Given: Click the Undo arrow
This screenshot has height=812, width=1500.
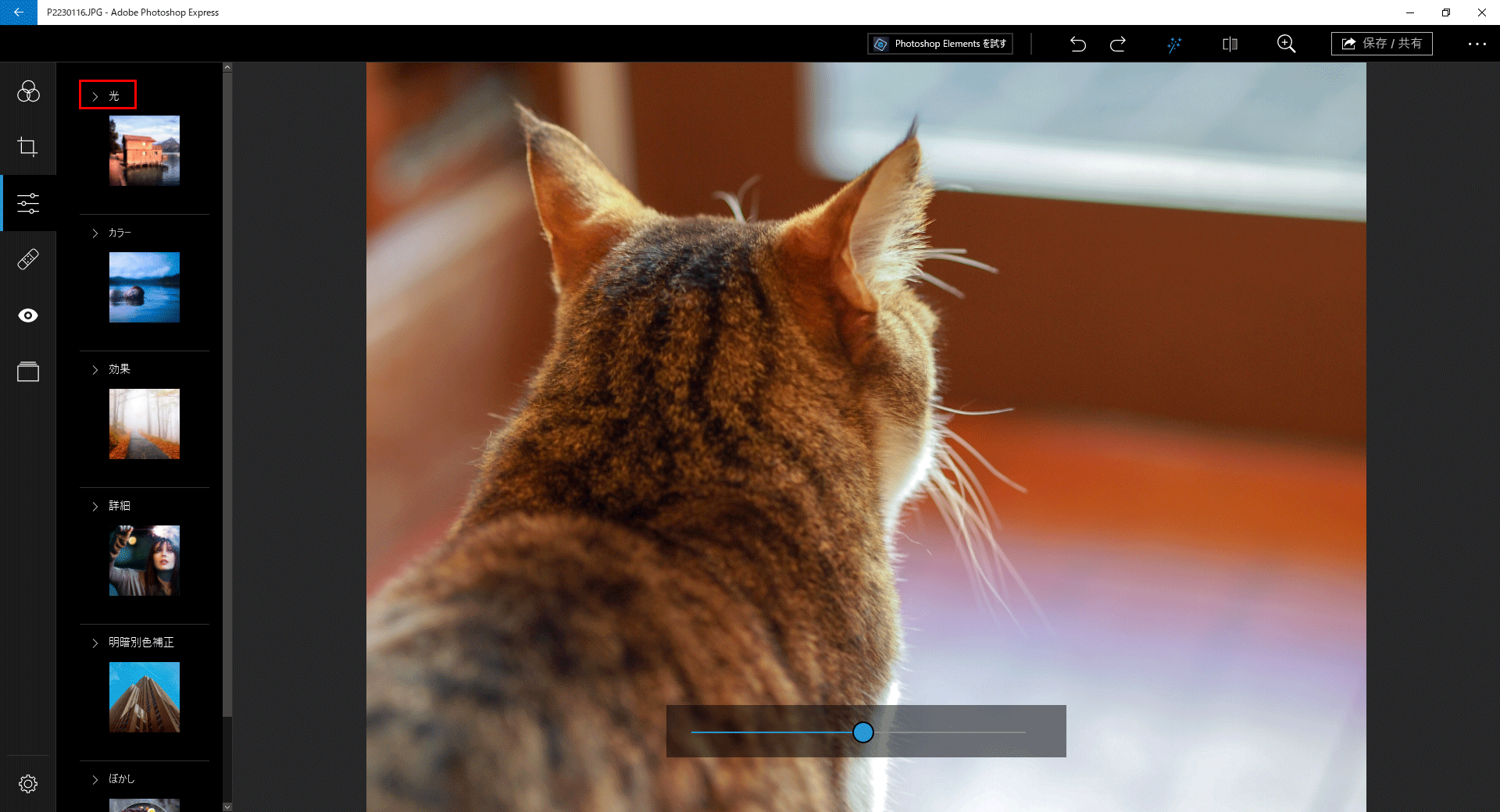Looking at the screenshot, I should 1078,45.
